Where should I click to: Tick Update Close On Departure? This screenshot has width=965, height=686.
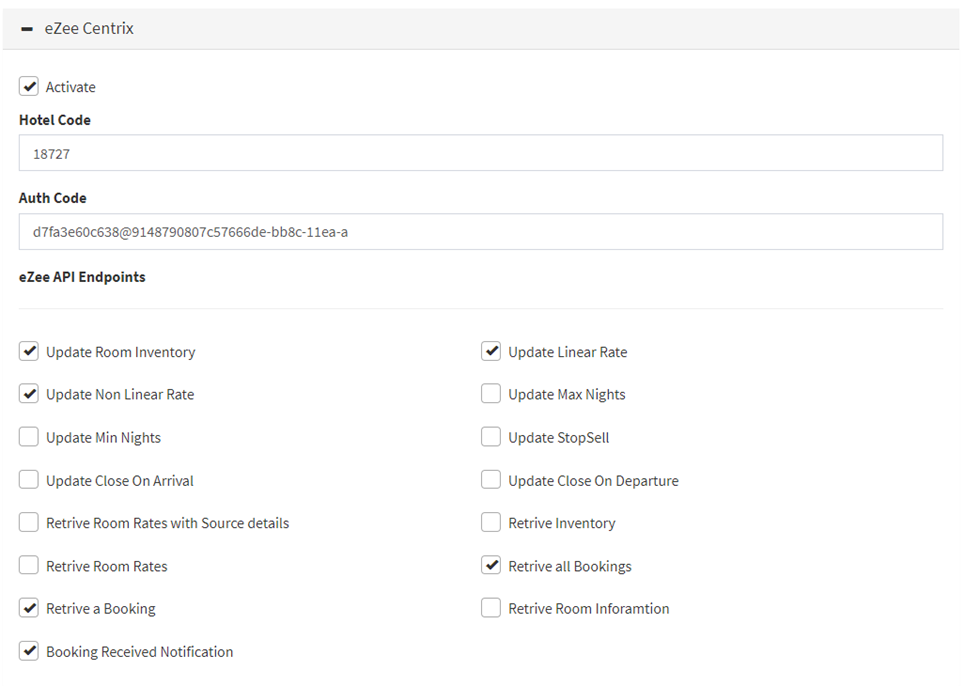(491, 480)
